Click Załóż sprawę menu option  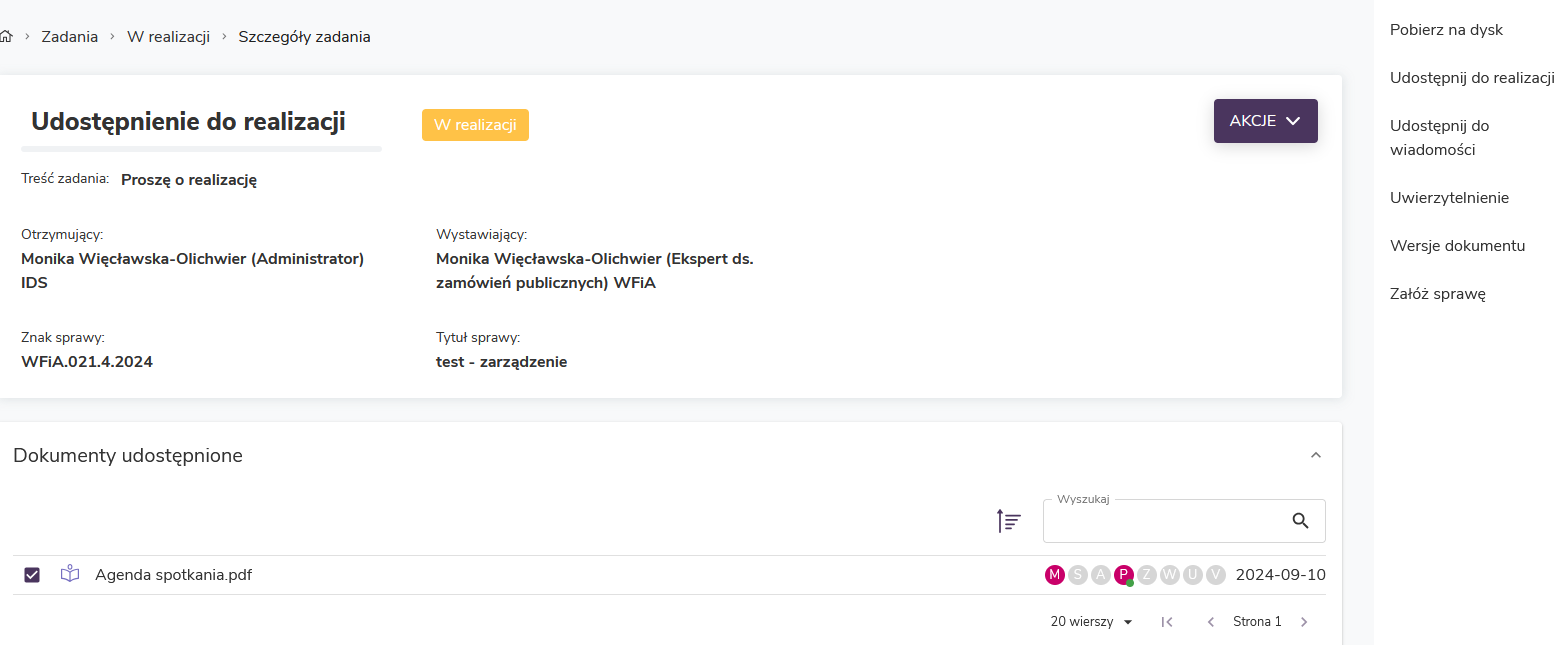click(x=1437, y=294)
